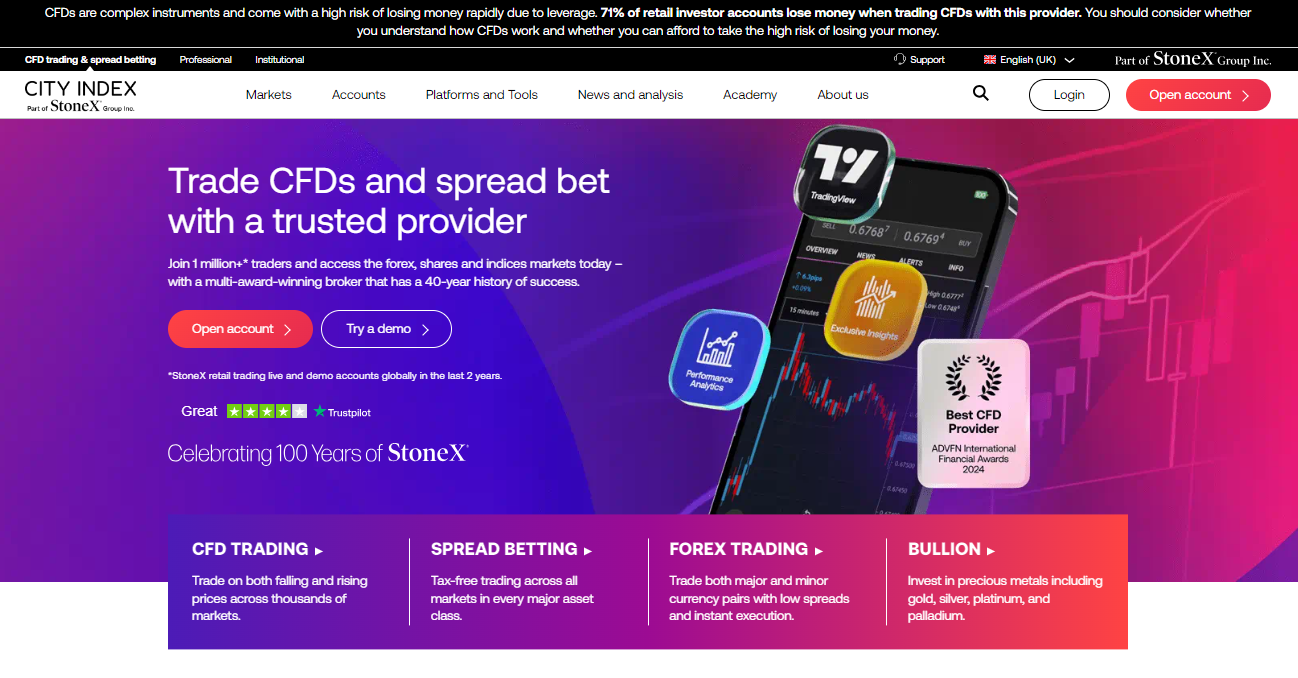Expand the English (UK) language dropdown
This screenshot has width=1298, height=678.
click(1029, 60)
